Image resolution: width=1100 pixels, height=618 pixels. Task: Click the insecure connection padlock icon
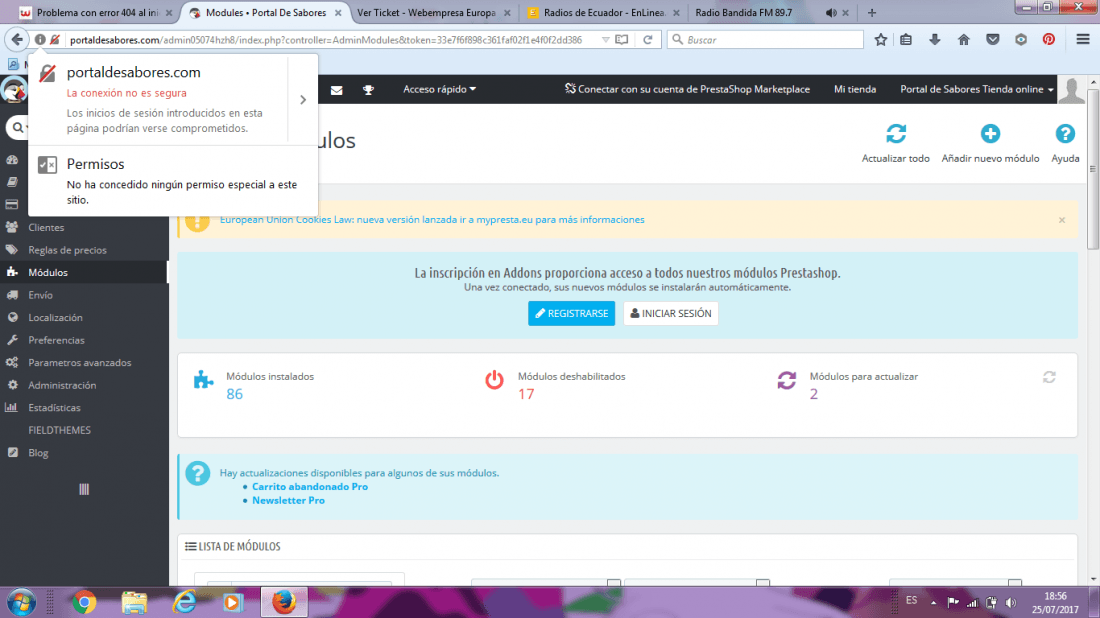(55, 40)
